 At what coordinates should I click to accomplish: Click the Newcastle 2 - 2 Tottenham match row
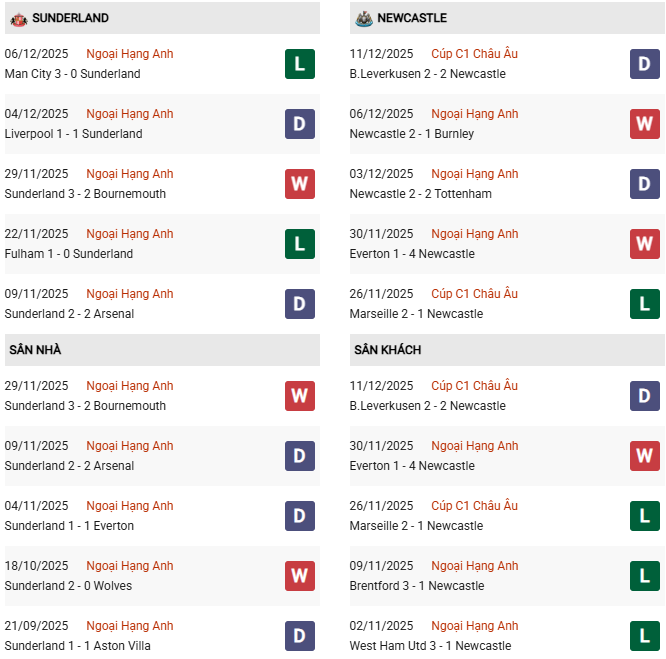point(420,194)
